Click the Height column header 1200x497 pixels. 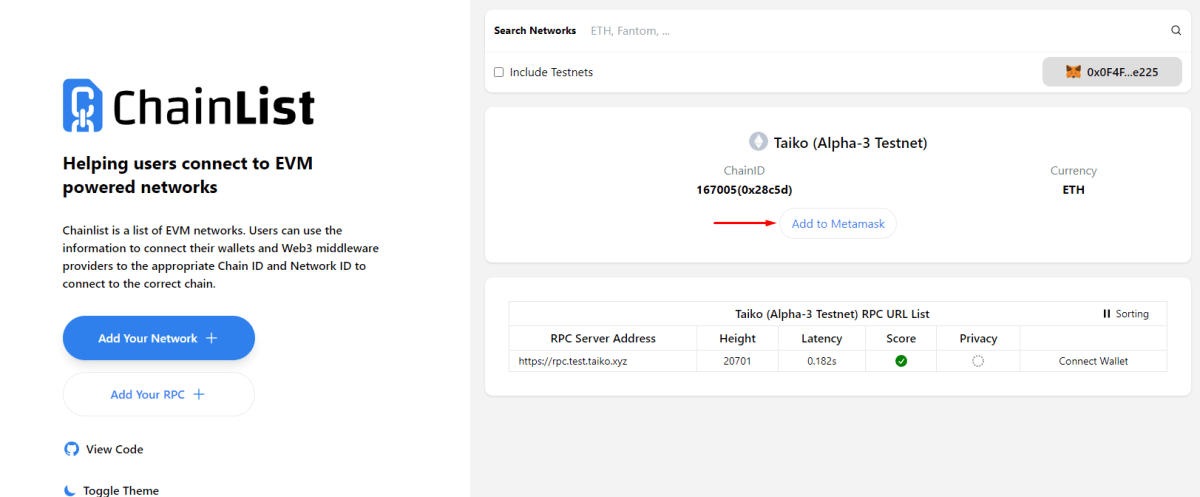click(737, 338)
